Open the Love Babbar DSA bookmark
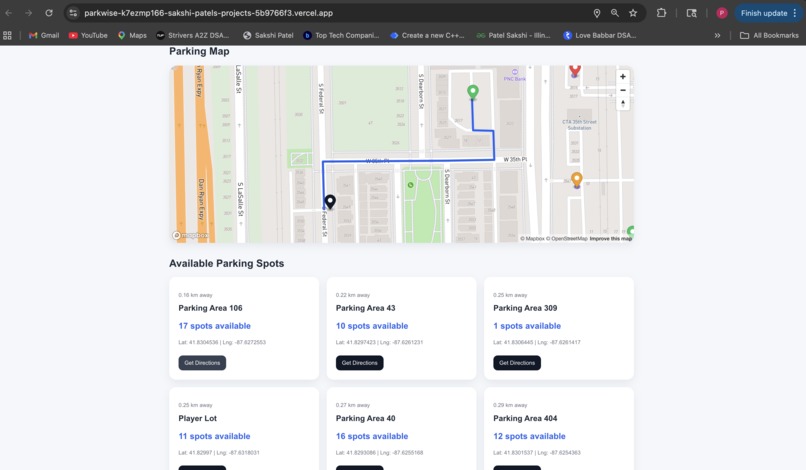 600,35
